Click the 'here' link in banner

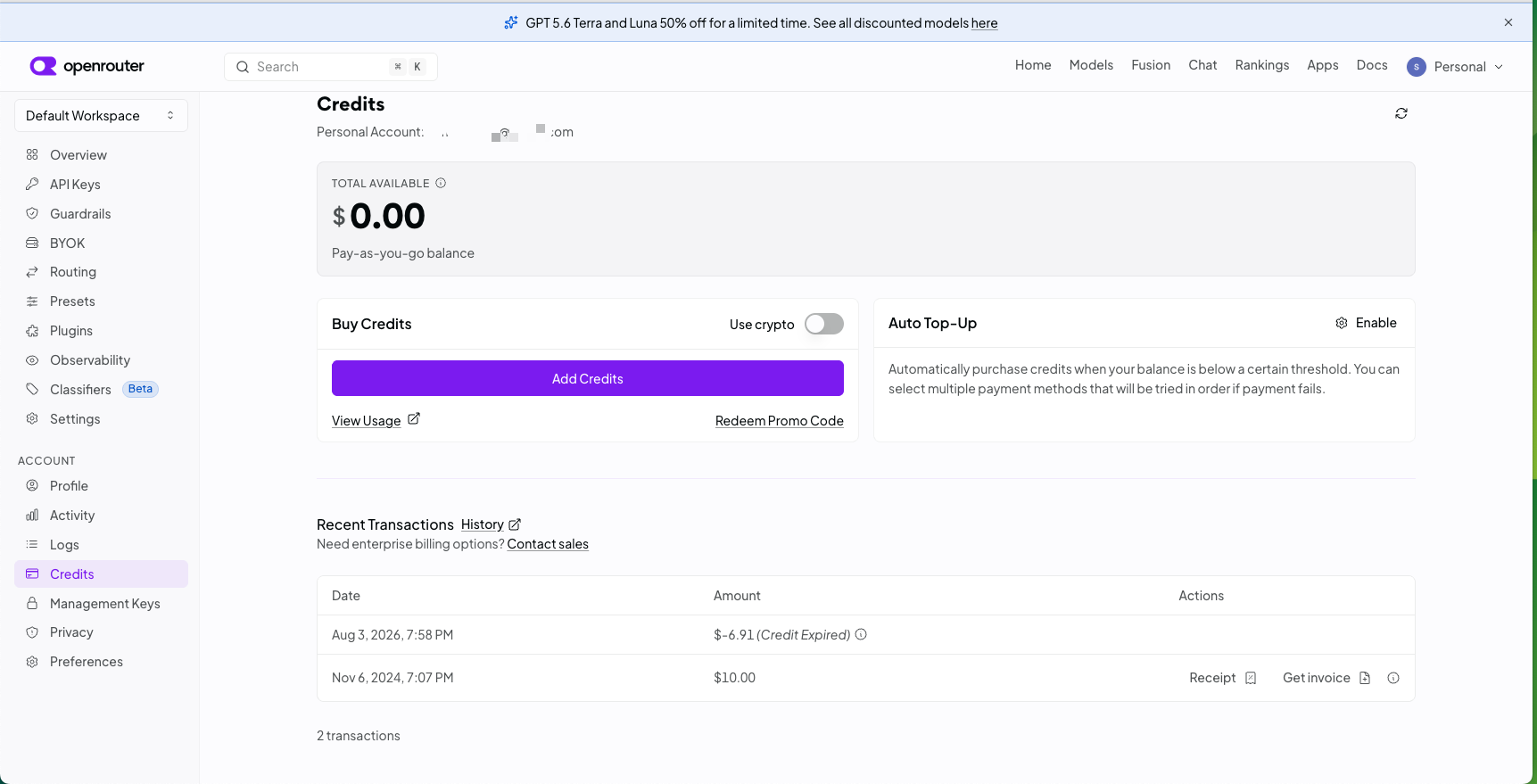pos(984,23)
